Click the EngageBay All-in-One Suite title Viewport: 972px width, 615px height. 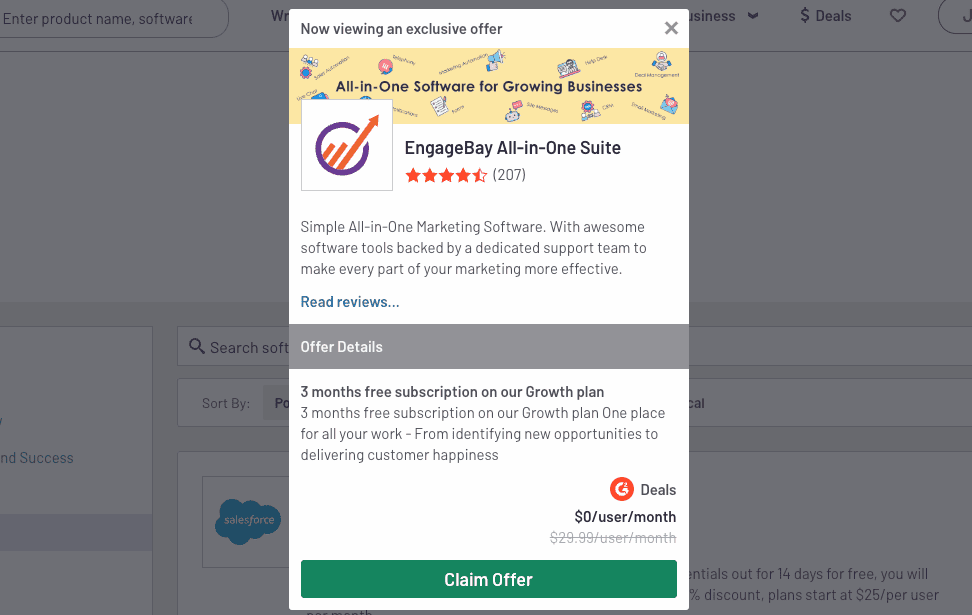[513, 148]
